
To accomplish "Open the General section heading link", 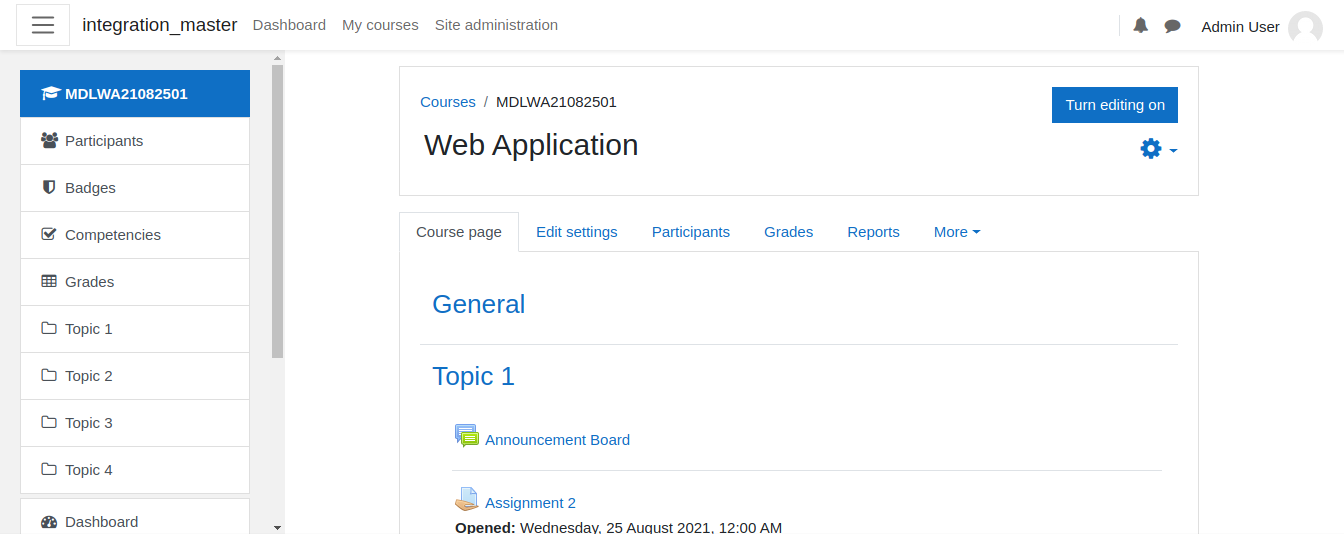I will pos(479,304).
